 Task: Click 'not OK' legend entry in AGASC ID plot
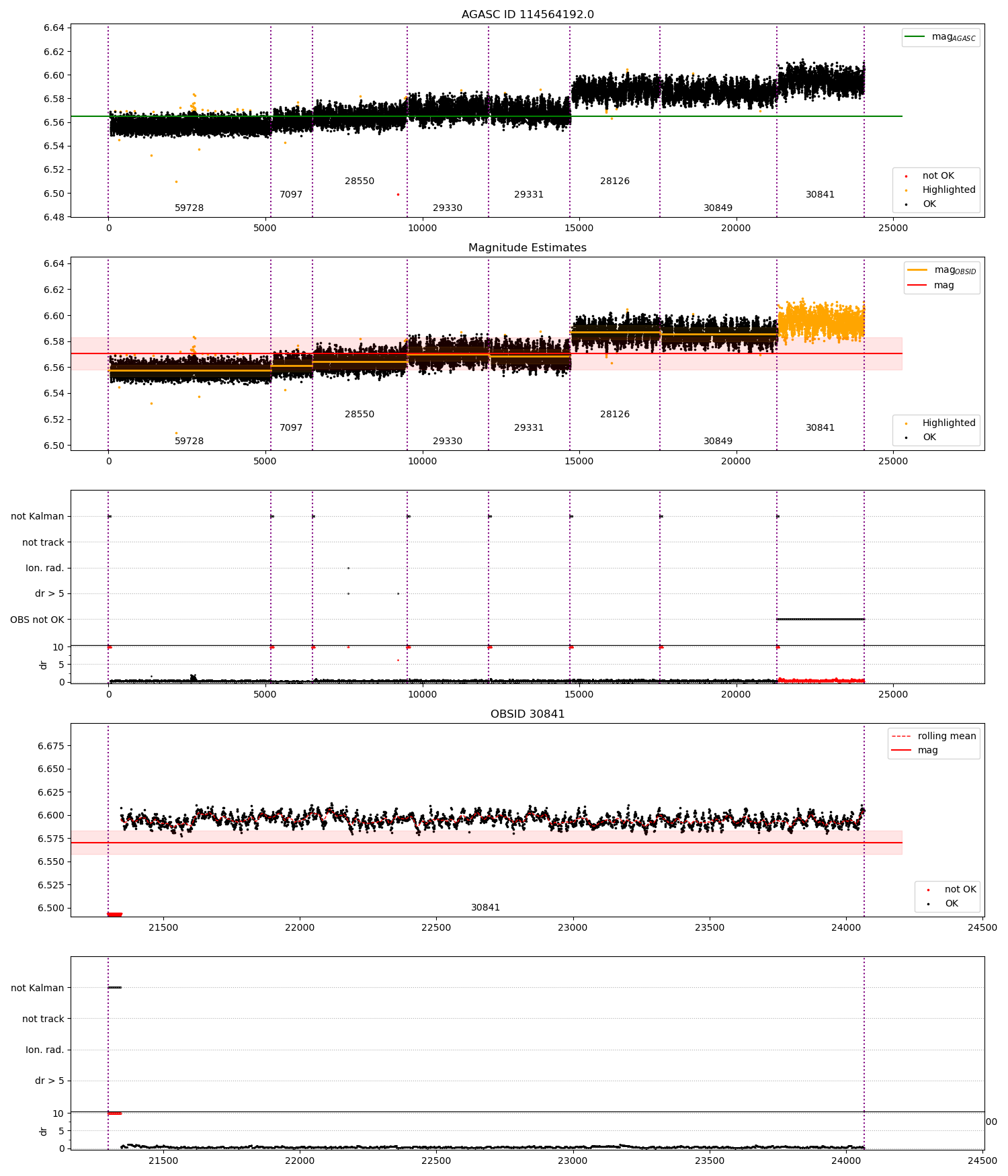(x=930, y=176)
